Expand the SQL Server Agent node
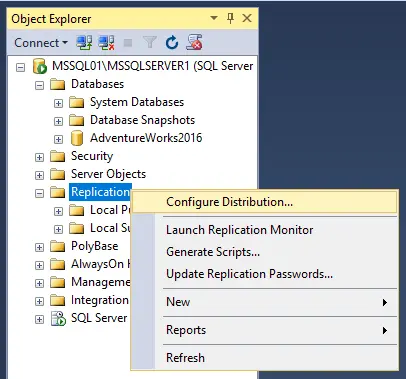This screenshot has width=406, height=379. pyautogui.click(x=39, y=319)
